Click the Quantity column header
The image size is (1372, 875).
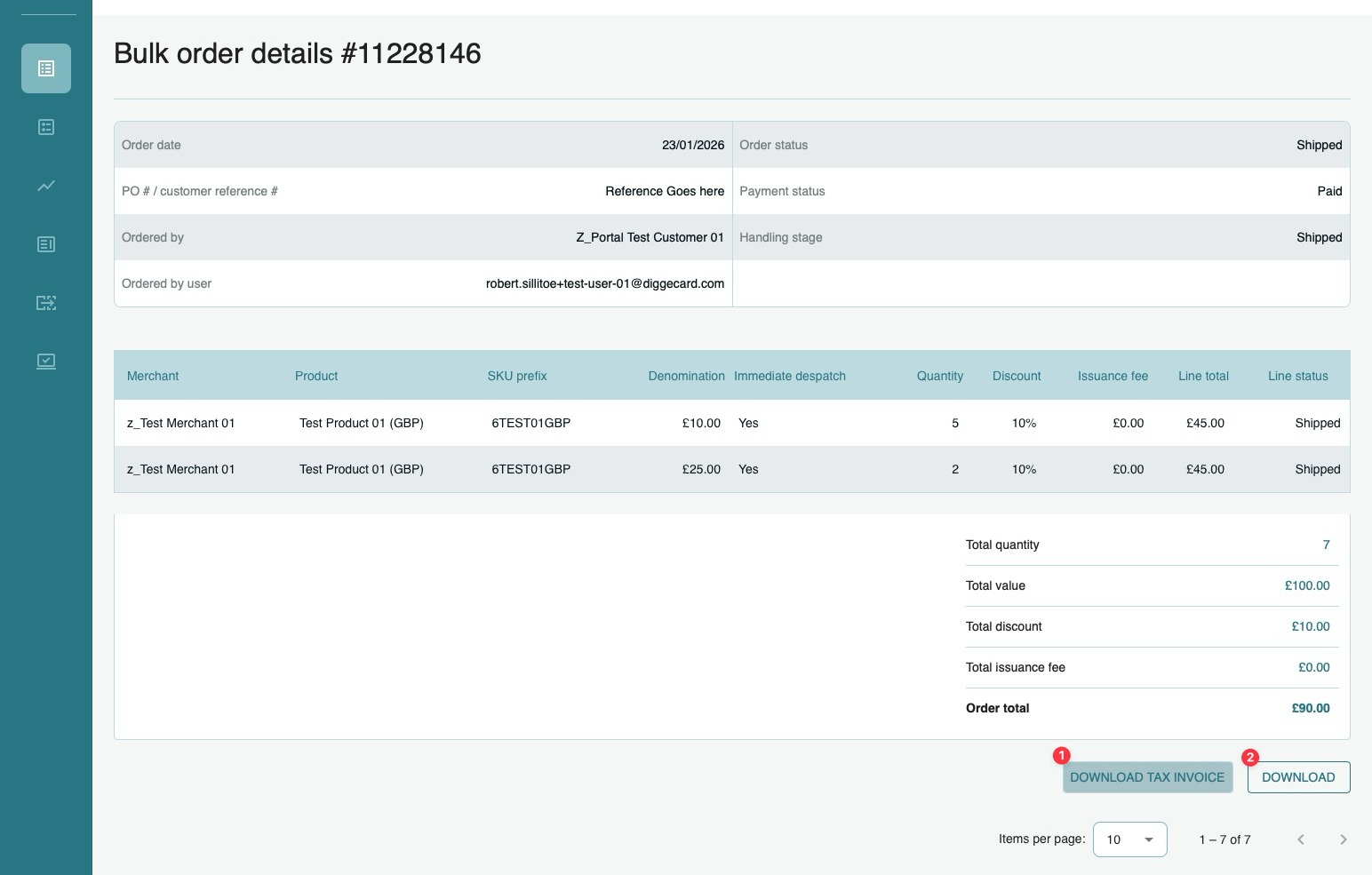click(x=940, y=376)
